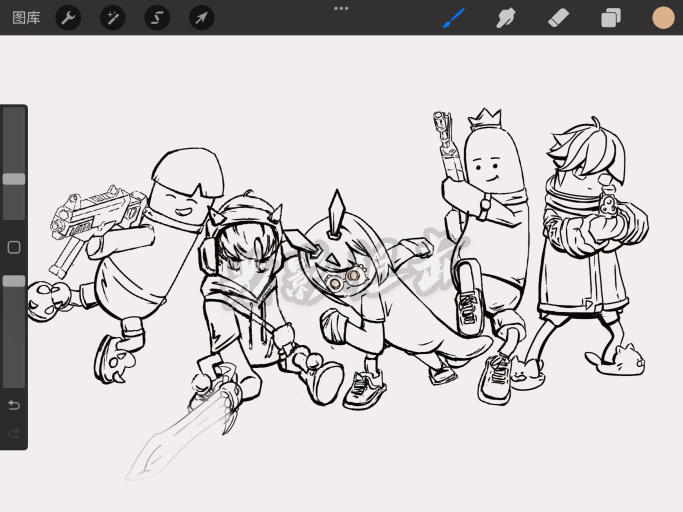
Task: Click the brush opacity slider handle
Action: pyautogui.click(x=14, y=281)
